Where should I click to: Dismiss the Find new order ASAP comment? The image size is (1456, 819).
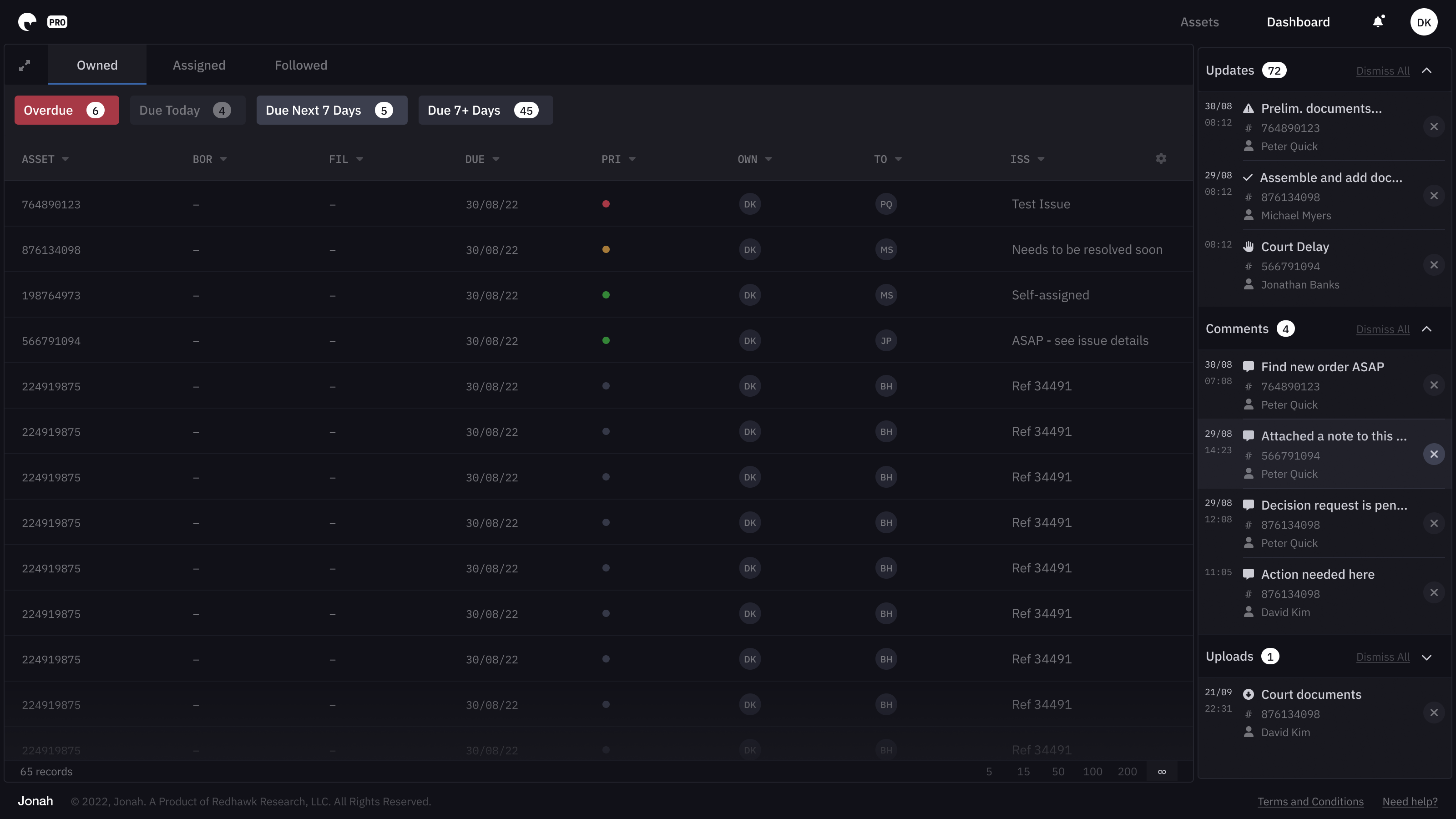[x=1433, y=385]
